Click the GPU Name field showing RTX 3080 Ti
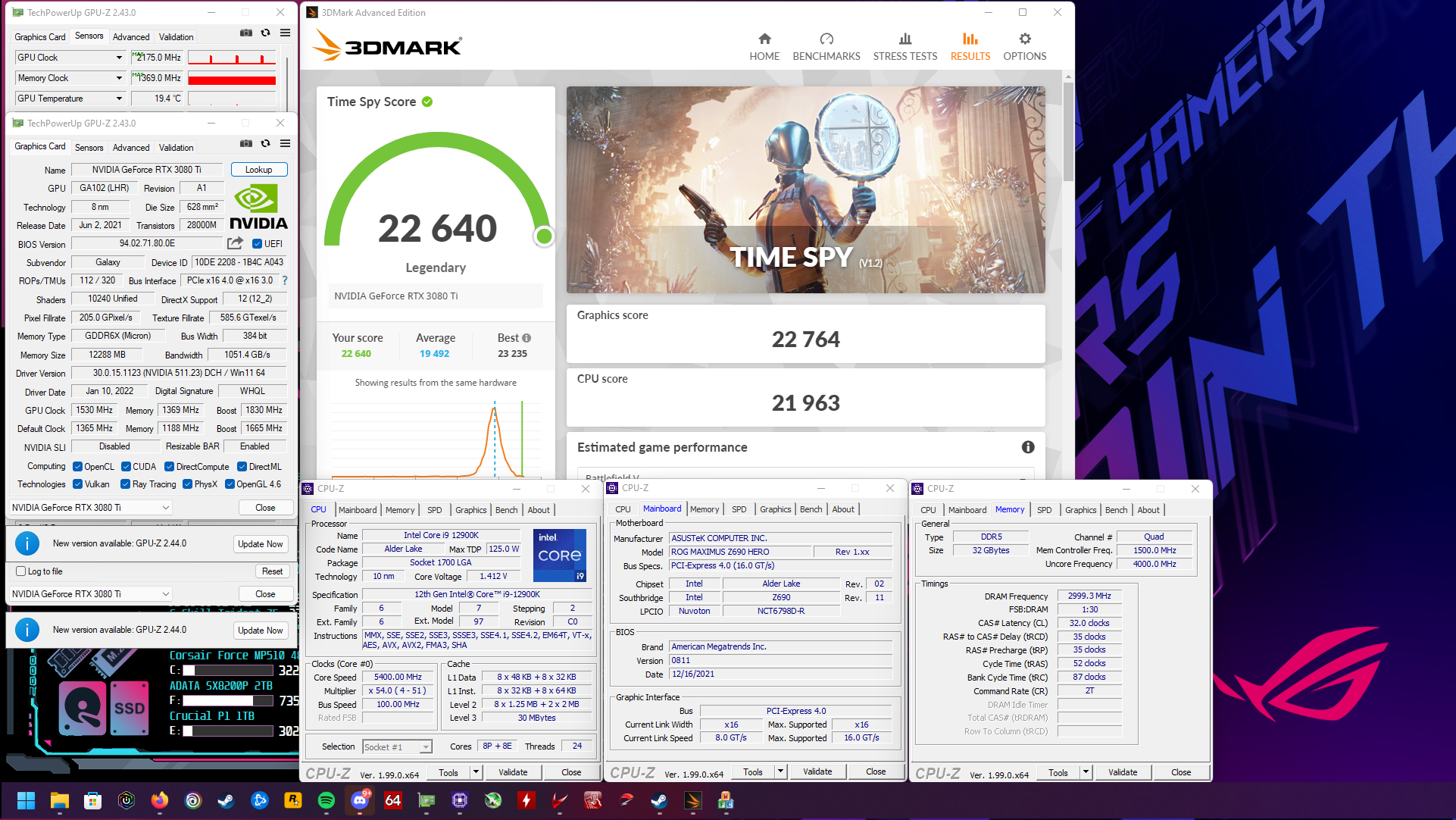Image resolution: width=1456 pixels, height=820 pixels. coord(147,170)
